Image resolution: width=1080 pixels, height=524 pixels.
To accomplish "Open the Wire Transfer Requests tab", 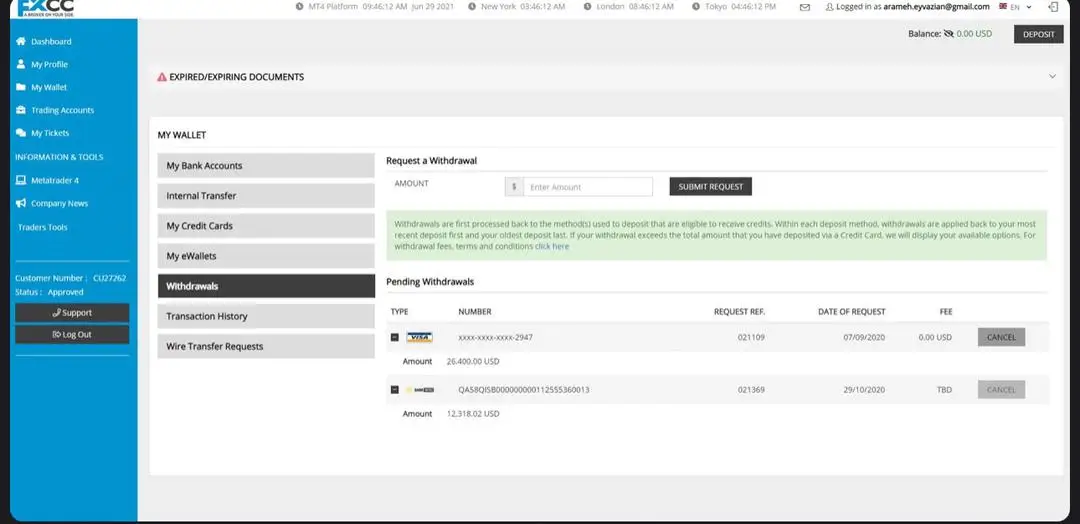I will 266,346.
